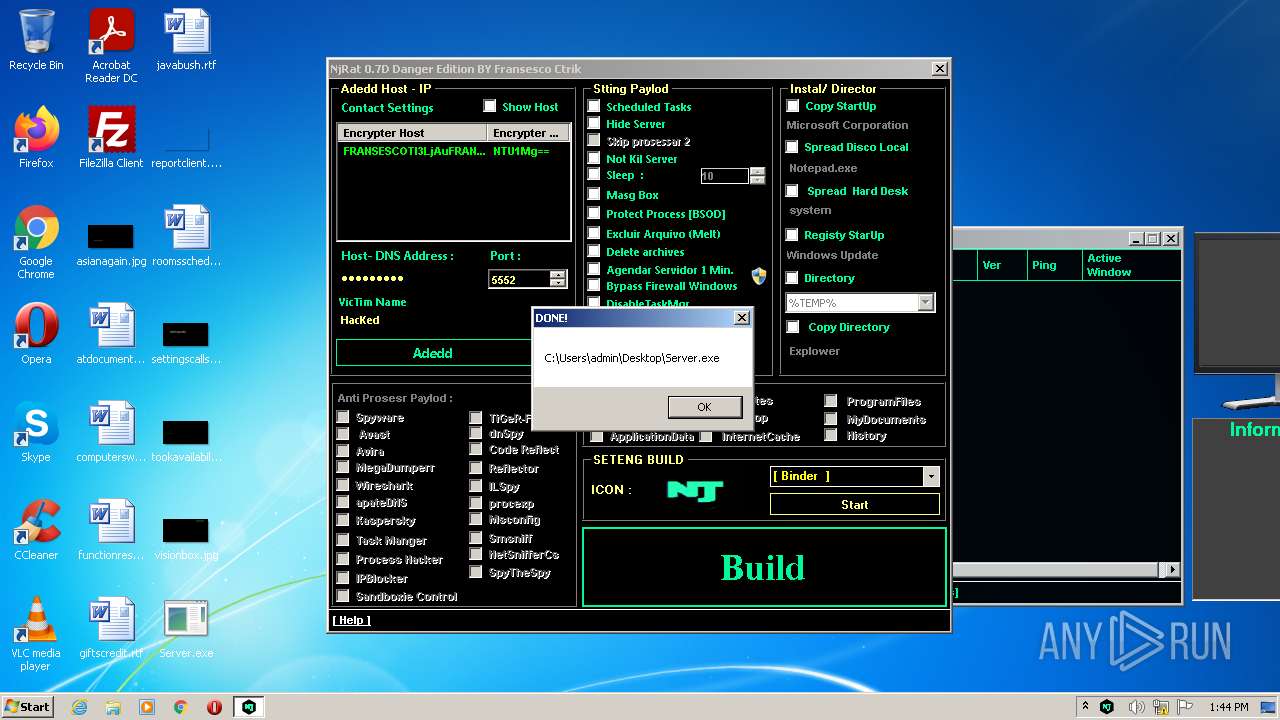The image size is (1280, 720).
Task: Click the Start button under Binder
Action: point(855,505)
